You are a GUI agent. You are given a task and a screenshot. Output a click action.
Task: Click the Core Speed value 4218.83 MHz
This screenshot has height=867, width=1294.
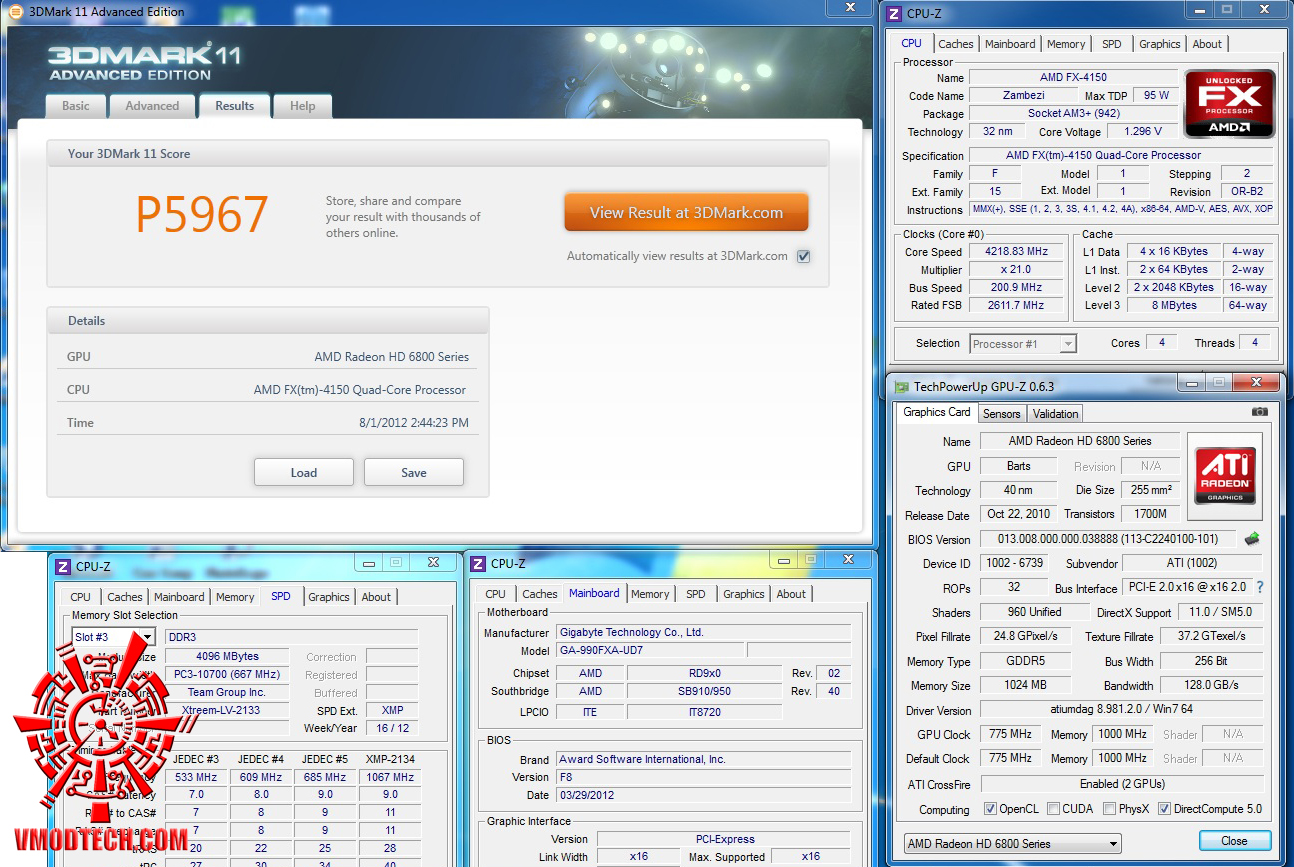point(1018,252)
